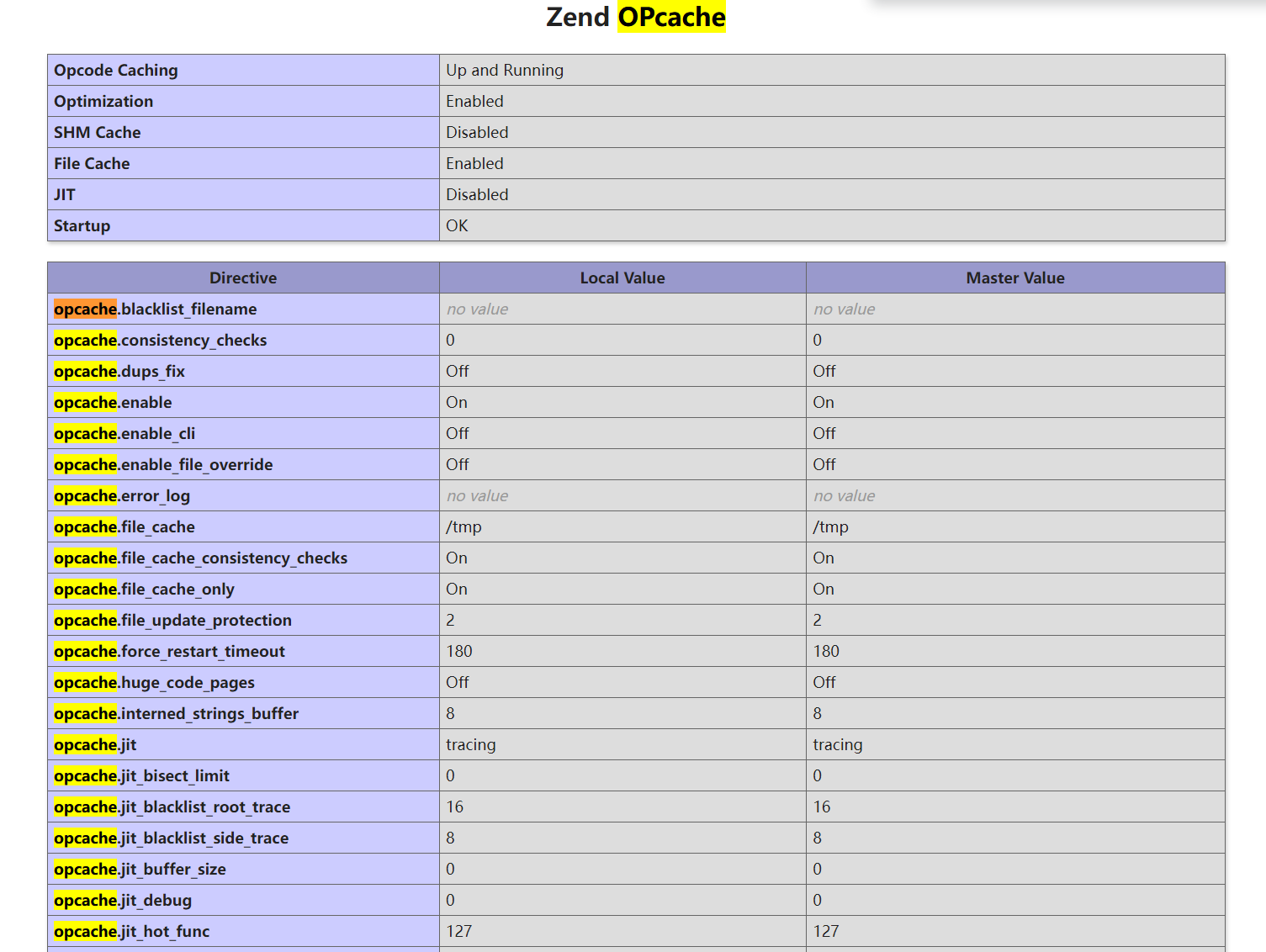
Task: Click the opcache.jit_hot_func master value 127
Action: [x=825, y=932]
